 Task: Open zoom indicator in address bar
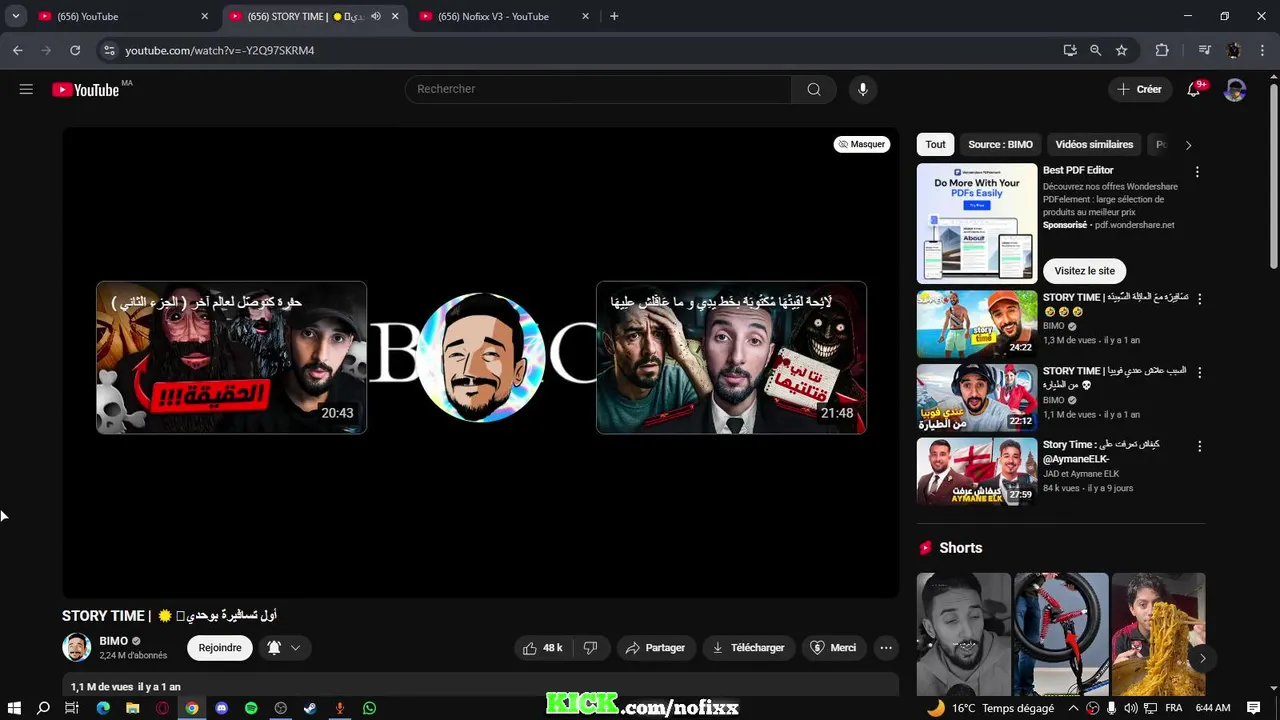pyautogui.click(x=1096, y=50)
